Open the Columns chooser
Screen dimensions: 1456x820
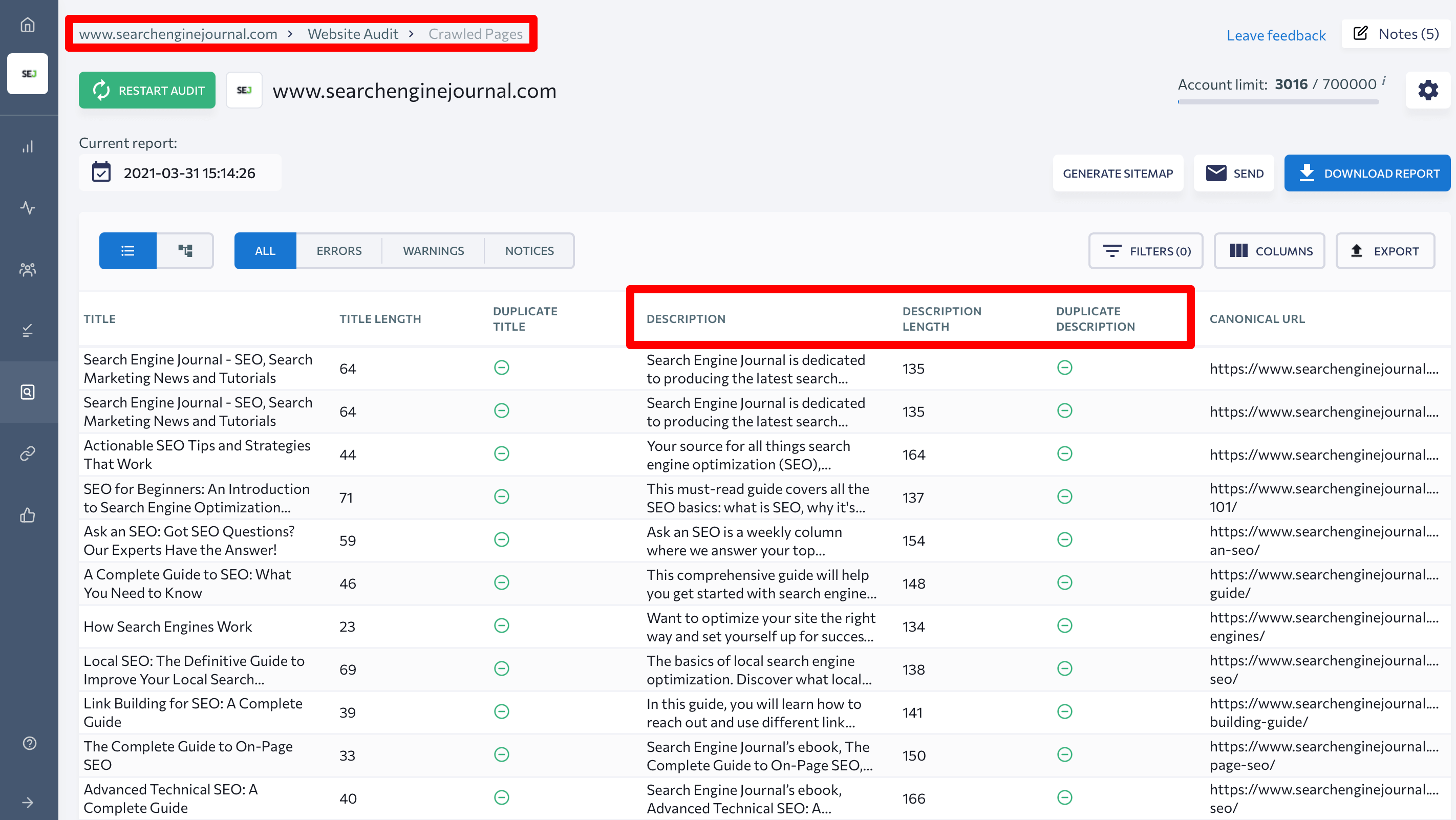click(x=1270, y=250)
